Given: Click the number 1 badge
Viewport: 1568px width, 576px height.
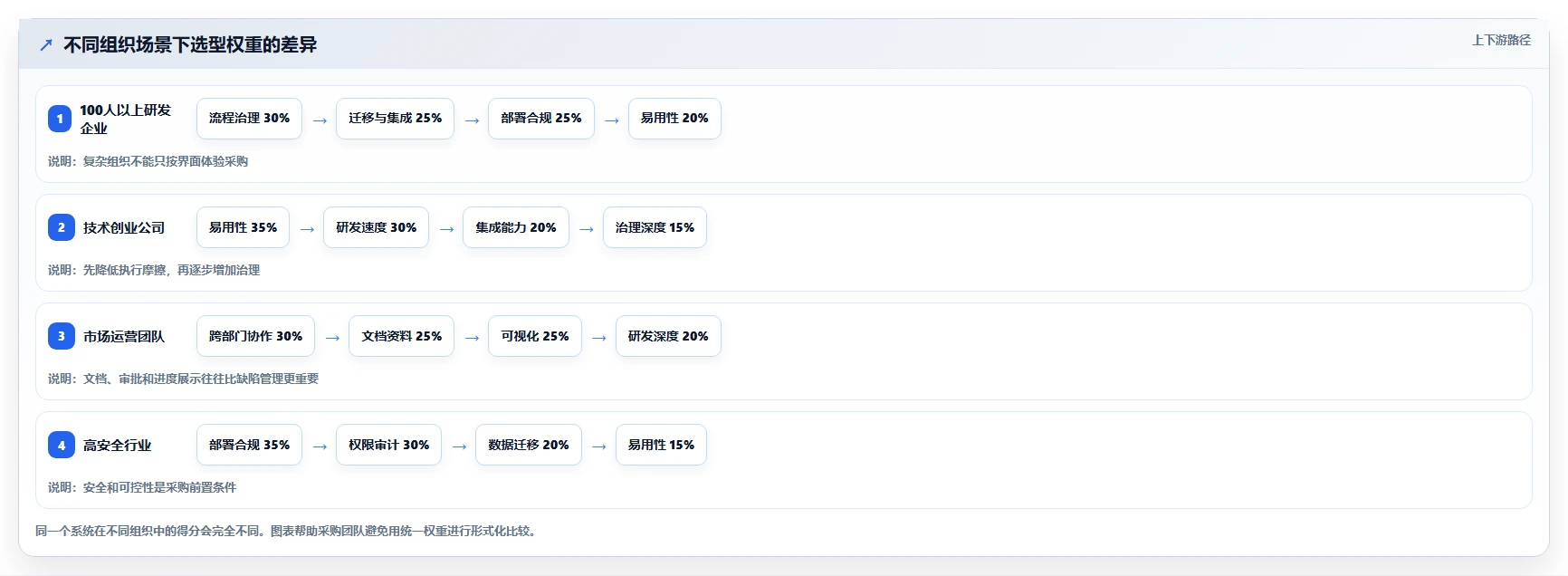Looking at the screenshot, I should tap(60, 119).
